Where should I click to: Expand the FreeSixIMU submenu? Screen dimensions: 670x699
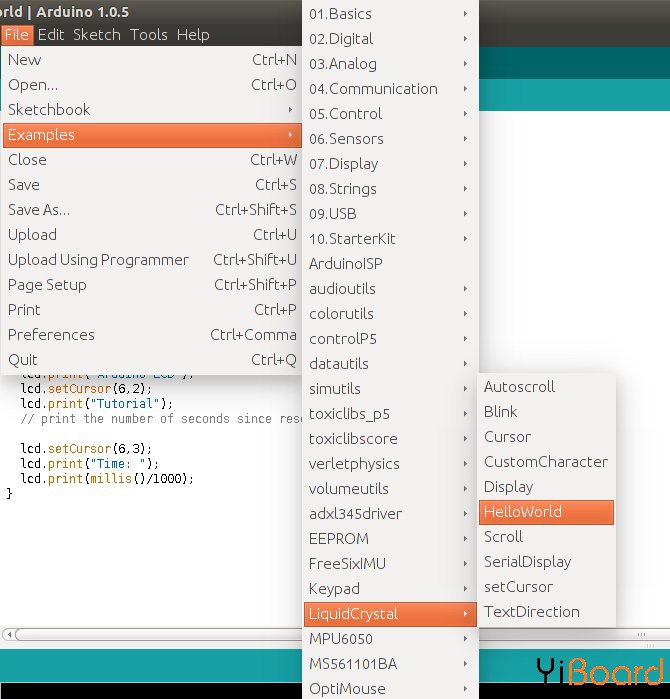390,563
